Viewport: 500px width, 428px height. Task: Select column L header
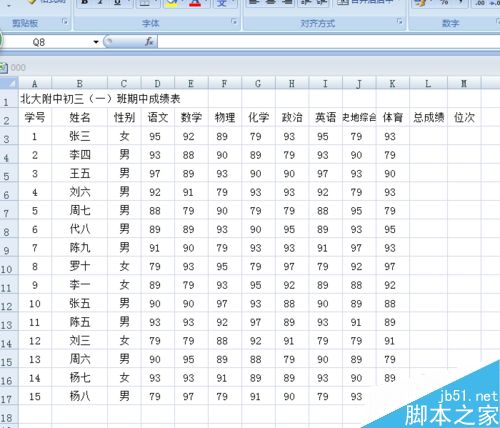tap(428, 83)
